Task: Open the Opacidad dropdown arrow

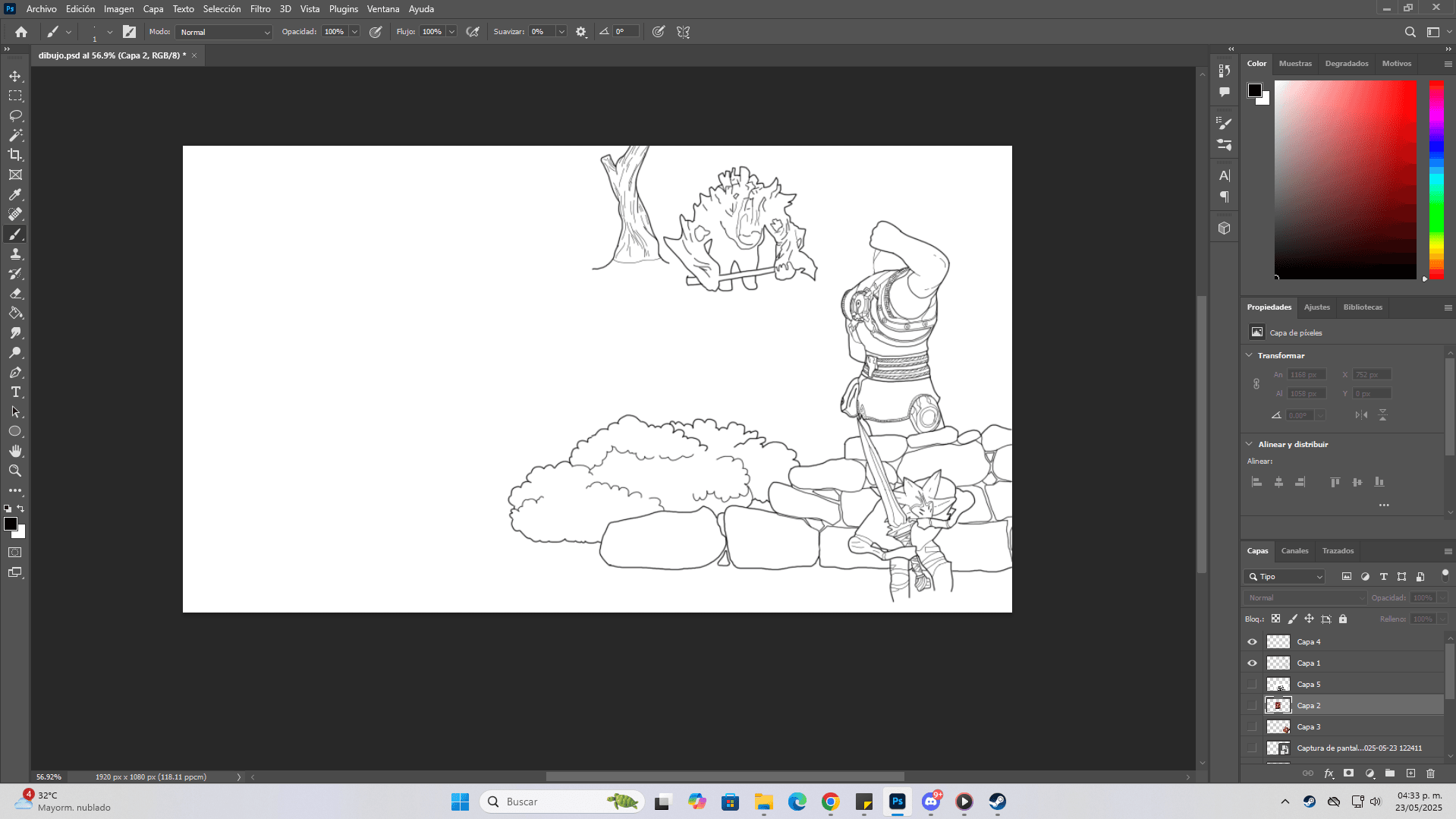Action: point(354,32)
